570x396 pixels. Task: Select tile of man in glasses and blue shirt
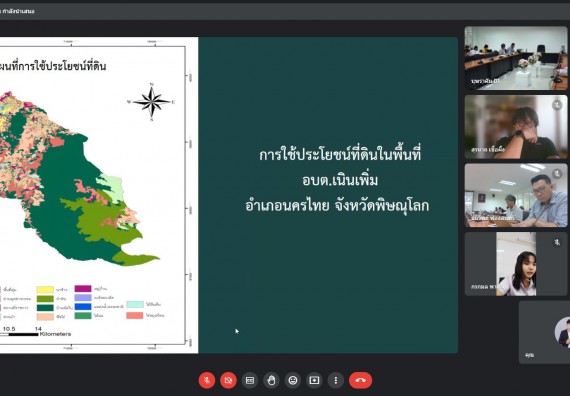tap(516, 195)
